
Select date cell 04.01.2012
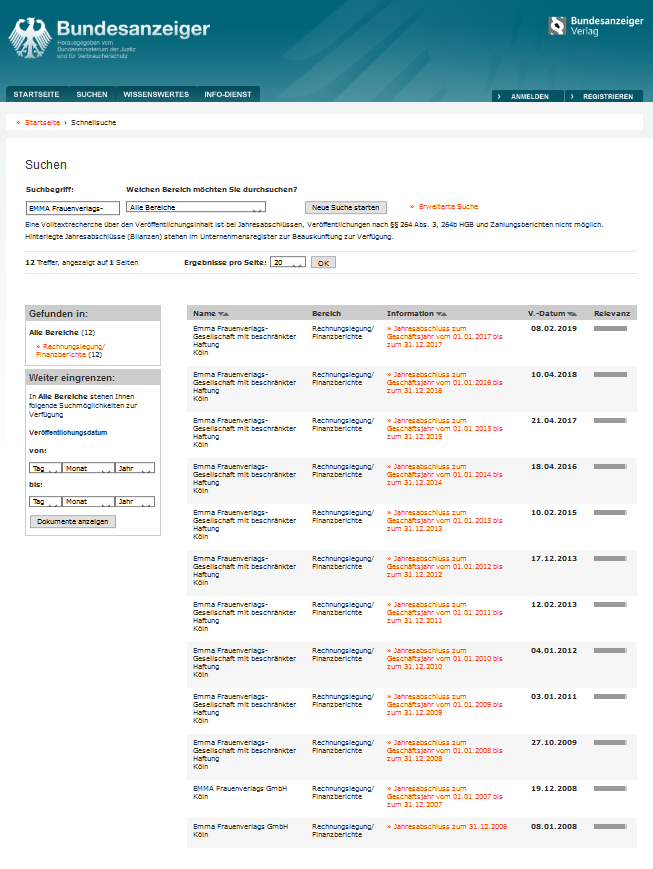pyautogui.click(x=554, y=651)
